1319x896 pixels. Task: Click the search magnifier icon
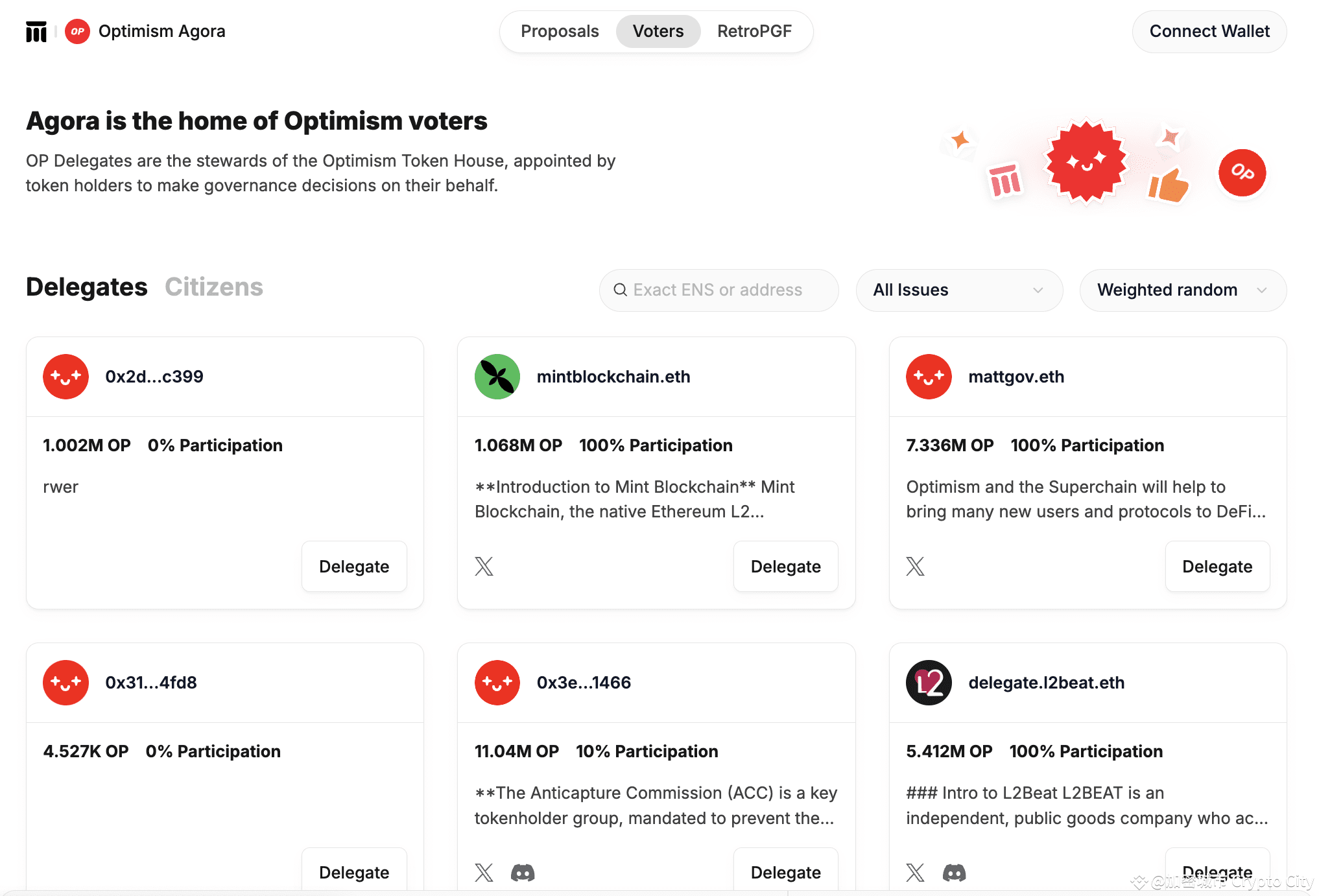pyautogui.click(x=621, y=290)
